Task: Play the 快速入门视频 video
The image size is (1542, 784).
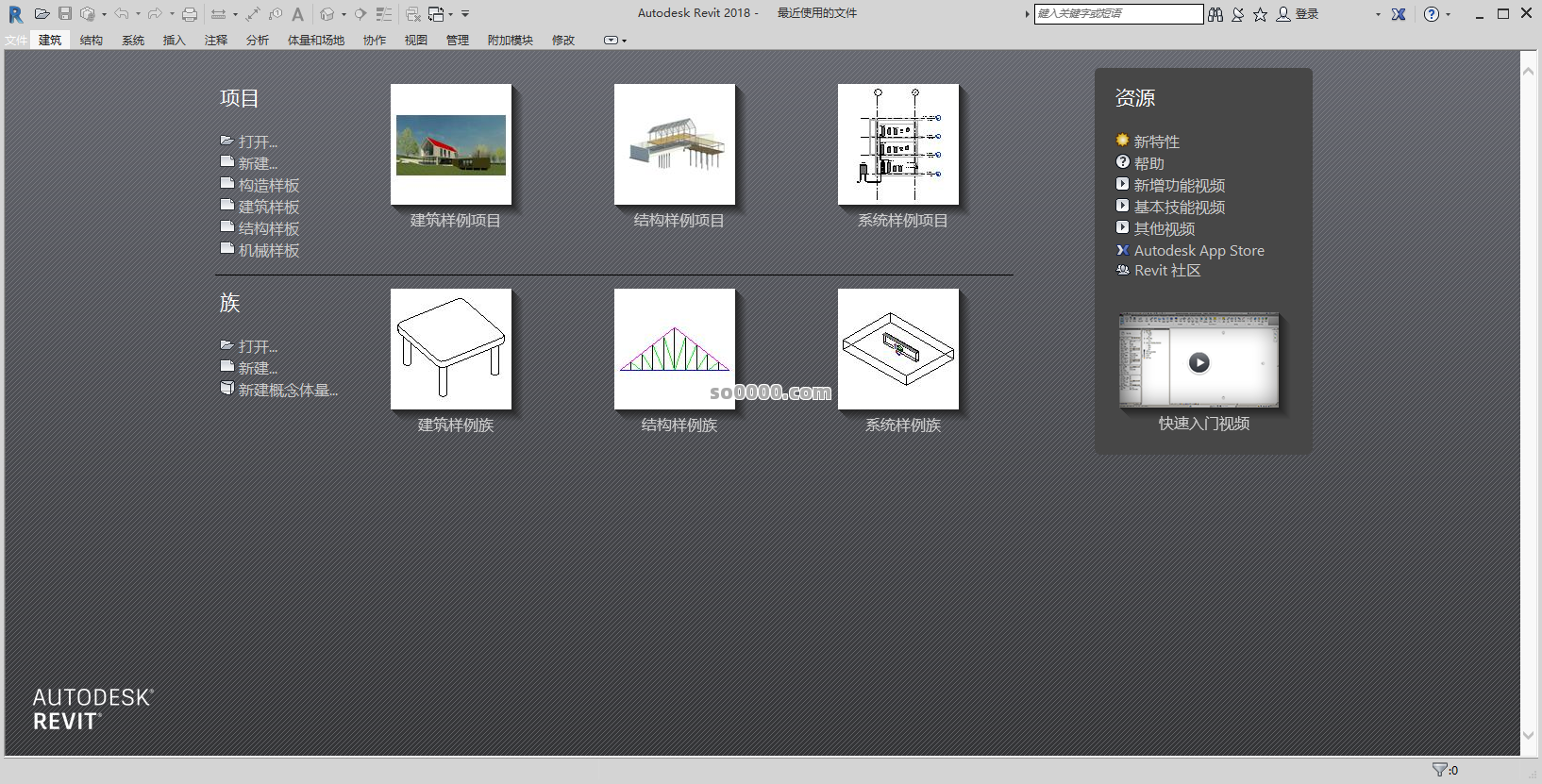Action: tap(1199, 362)
